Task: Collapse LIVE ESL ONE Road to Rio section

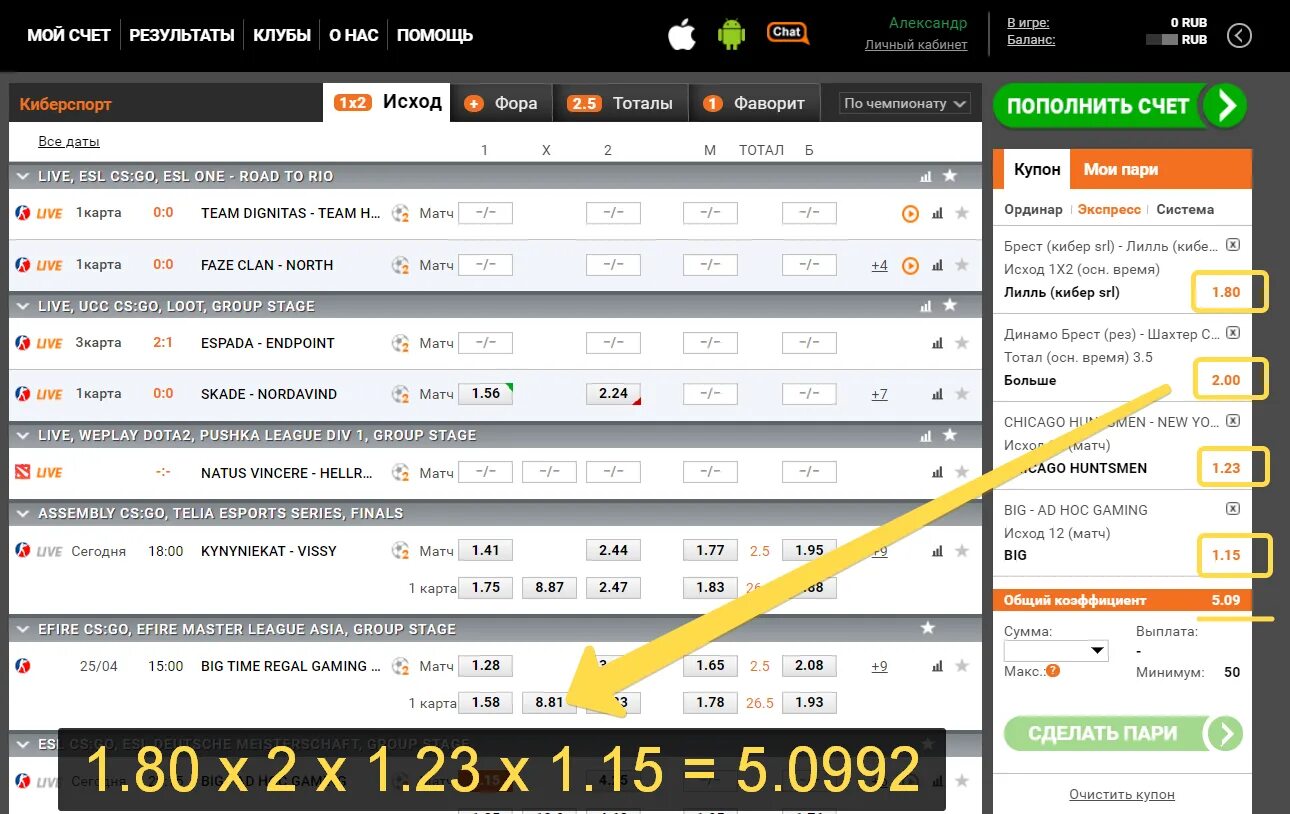Action: [x=24, y=176]
